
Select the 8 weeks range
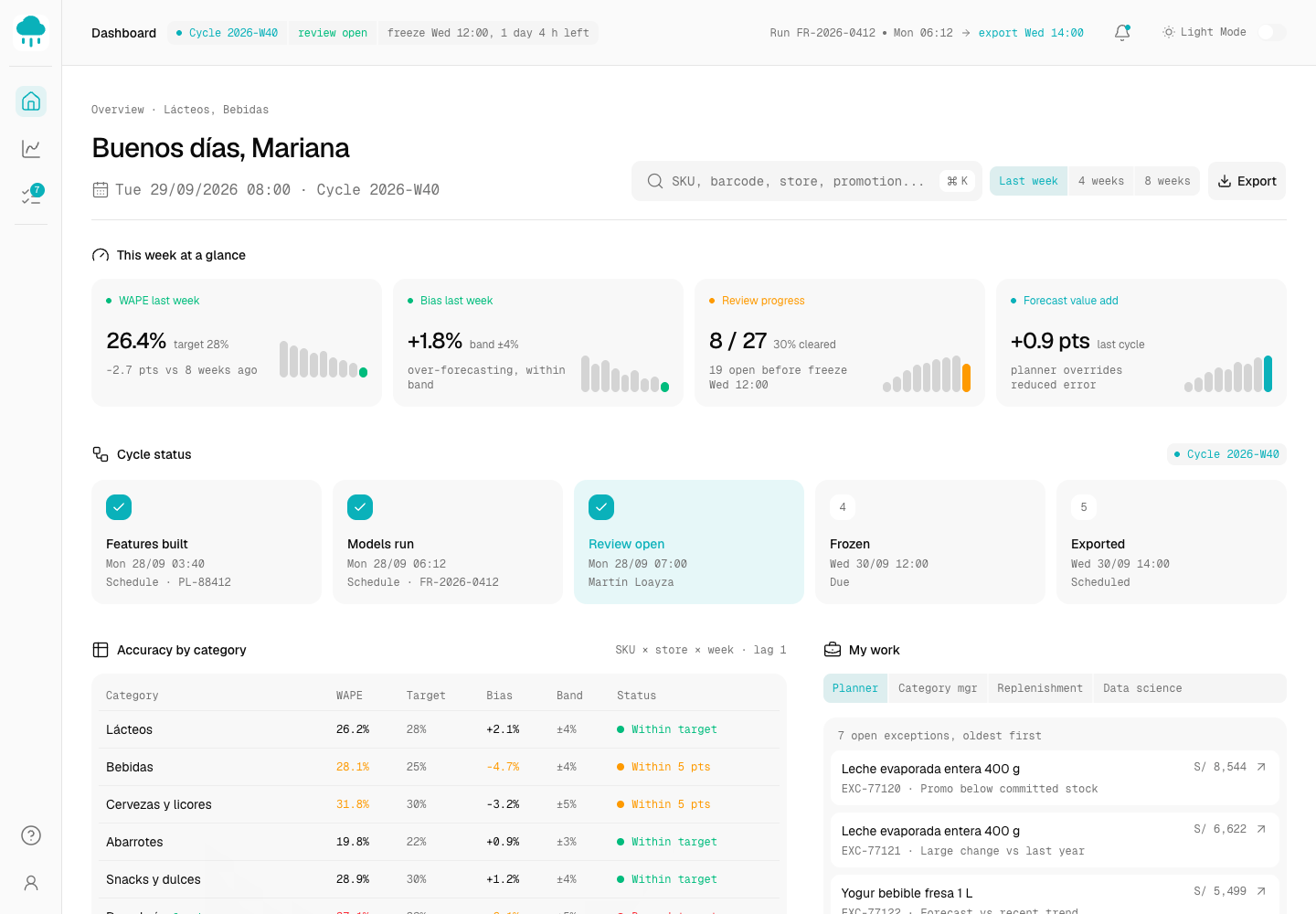(1167, 181)
